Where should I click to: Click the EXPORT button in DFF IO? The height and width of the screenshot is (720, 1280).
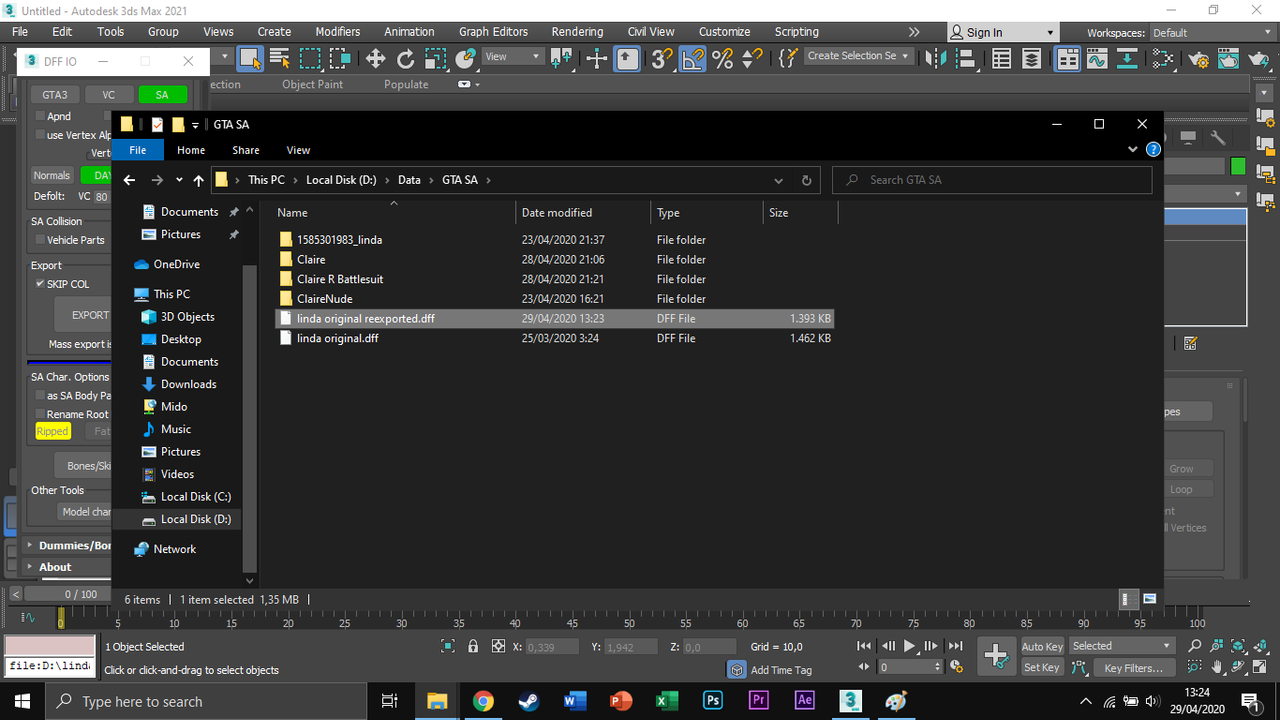click(x=83, y=315)
